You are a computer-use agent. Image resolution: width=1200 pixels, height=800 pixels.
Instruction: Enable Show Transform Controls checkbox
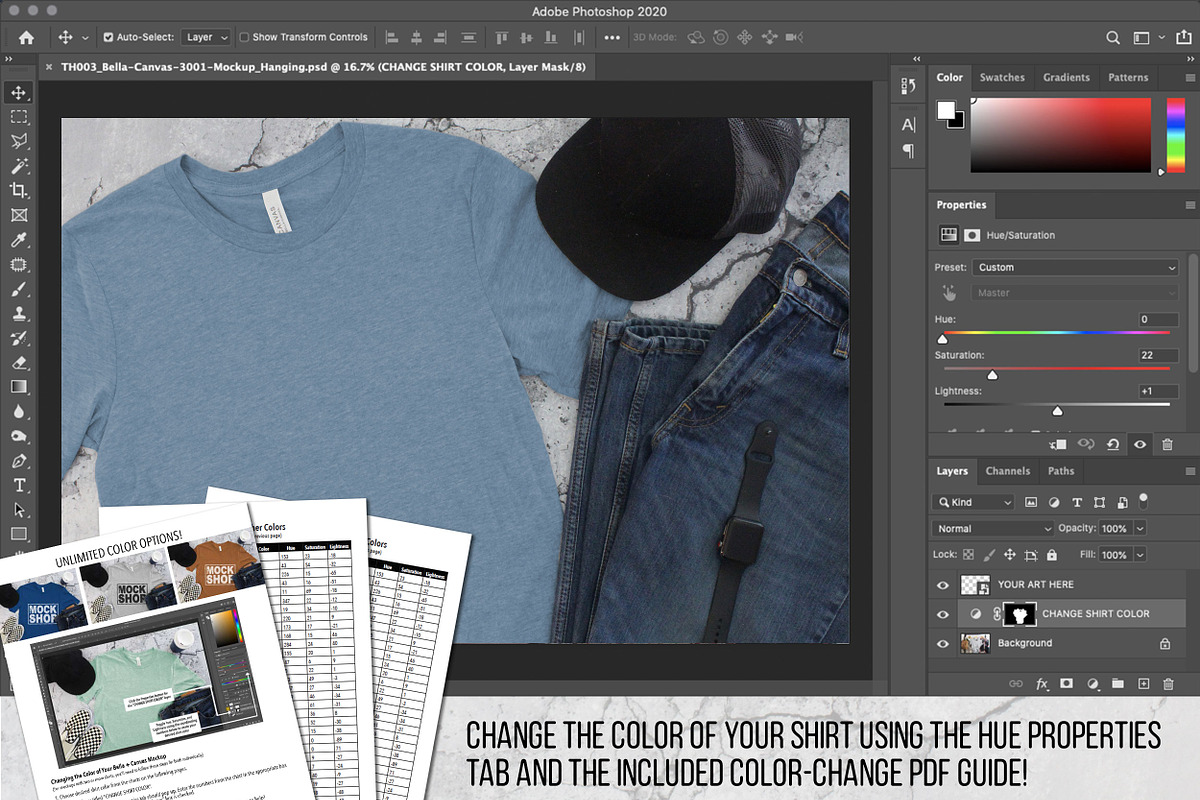244,37
